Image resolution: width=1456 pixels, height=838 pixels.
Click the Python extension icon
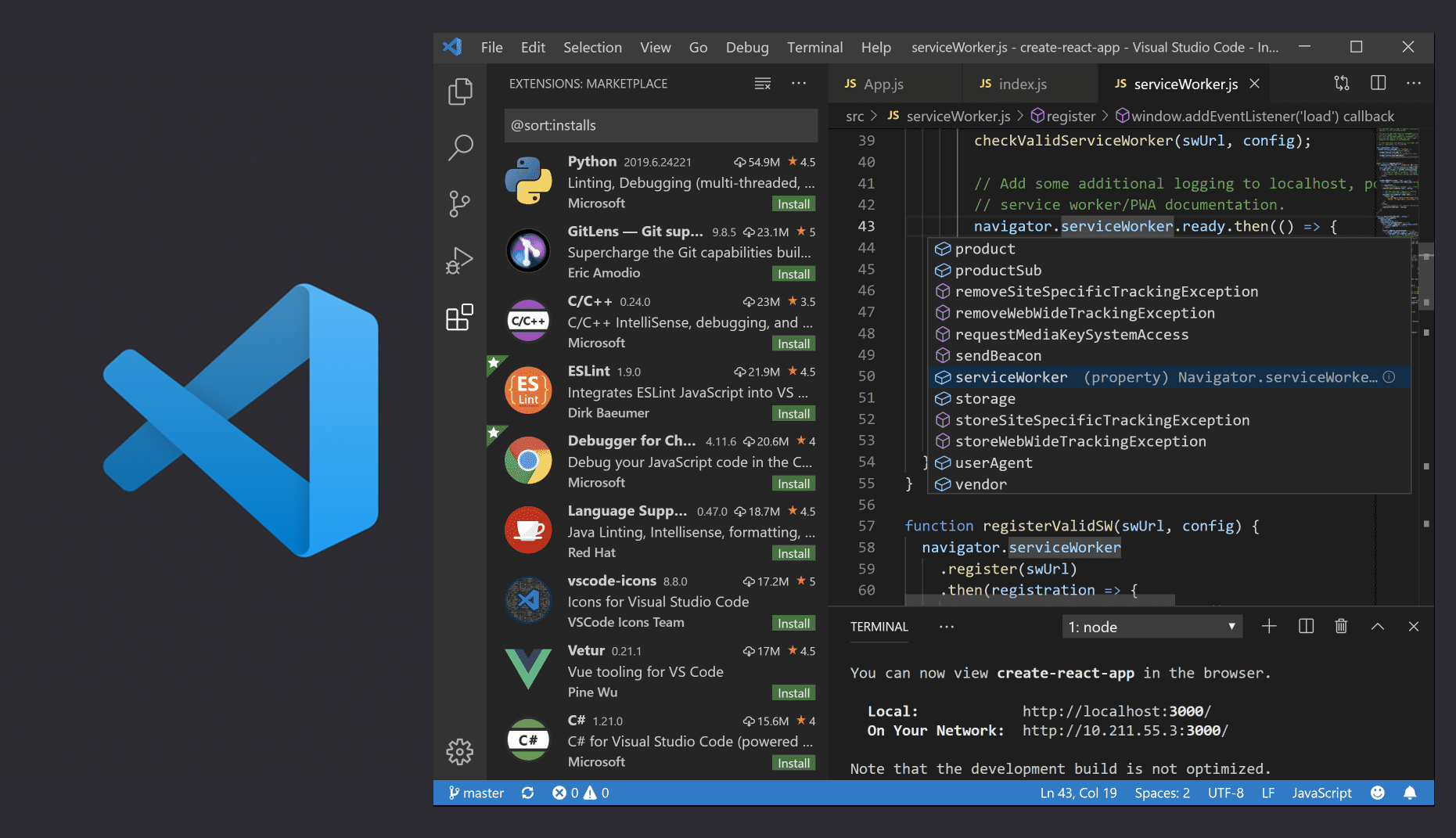point(528,181)
